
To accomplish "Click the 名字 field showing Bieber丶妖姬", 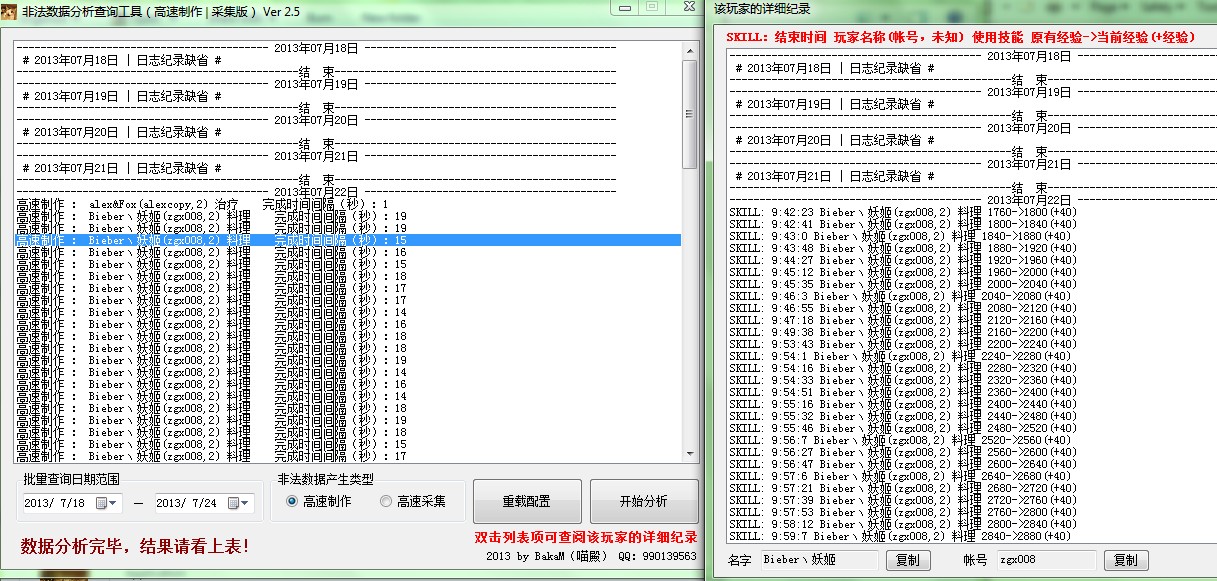I will click(x=818, y=560).
